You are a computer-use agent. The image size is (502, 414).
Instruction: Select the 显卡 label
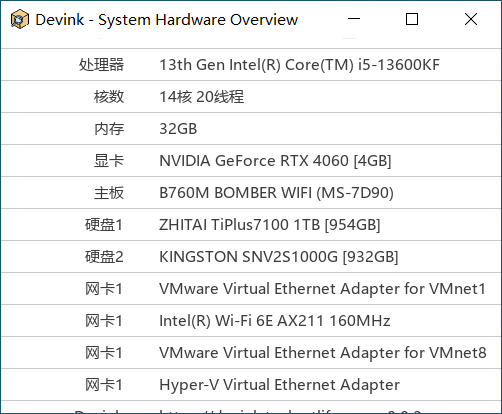point(109,161)
